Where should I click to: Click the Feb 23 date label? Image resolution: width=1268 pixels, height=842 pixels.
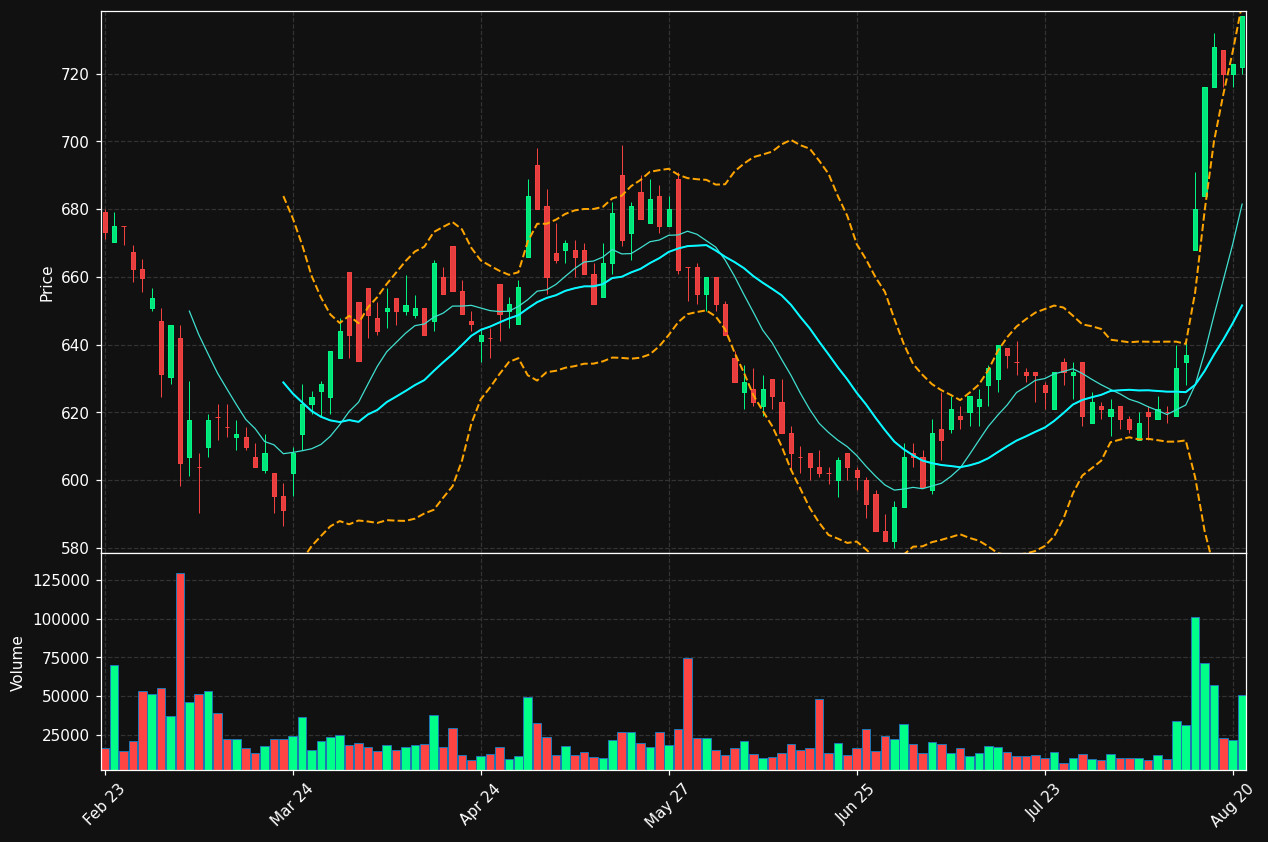pyautogui.click(x=105, y=804)
